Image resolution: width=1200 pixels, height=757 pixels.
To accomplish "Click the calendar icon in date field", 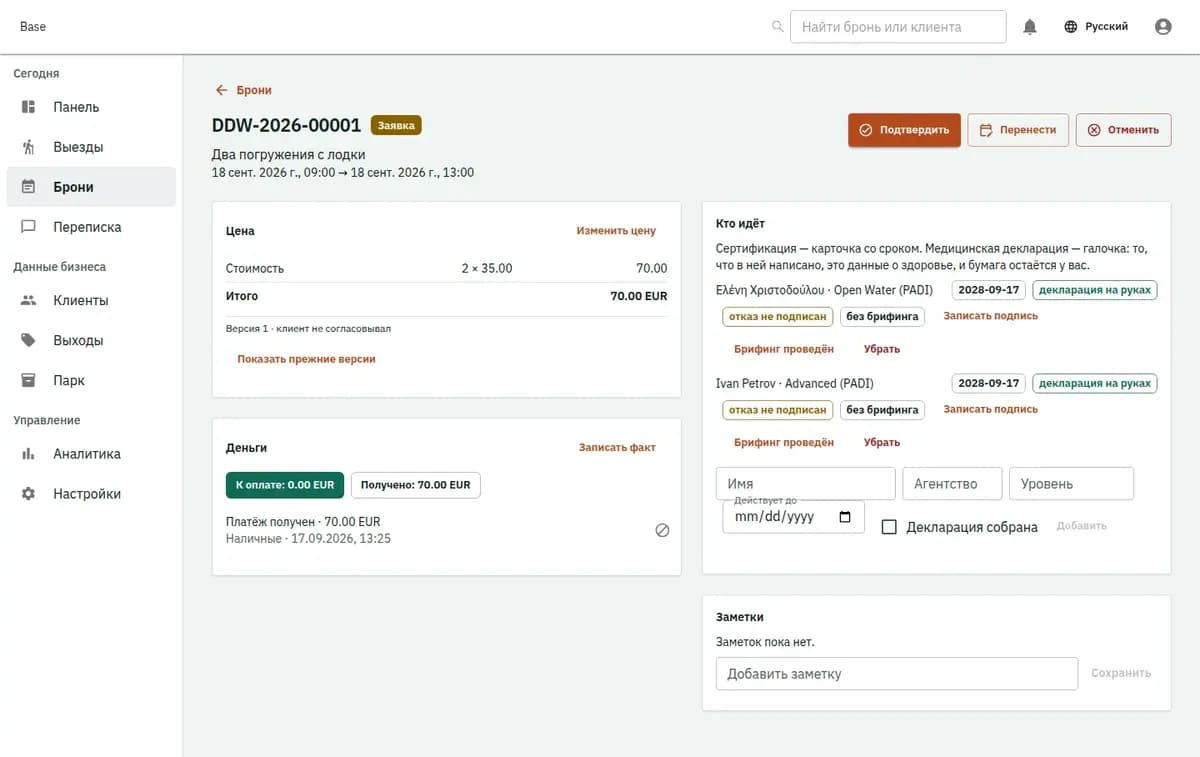I will click(845, 517).
